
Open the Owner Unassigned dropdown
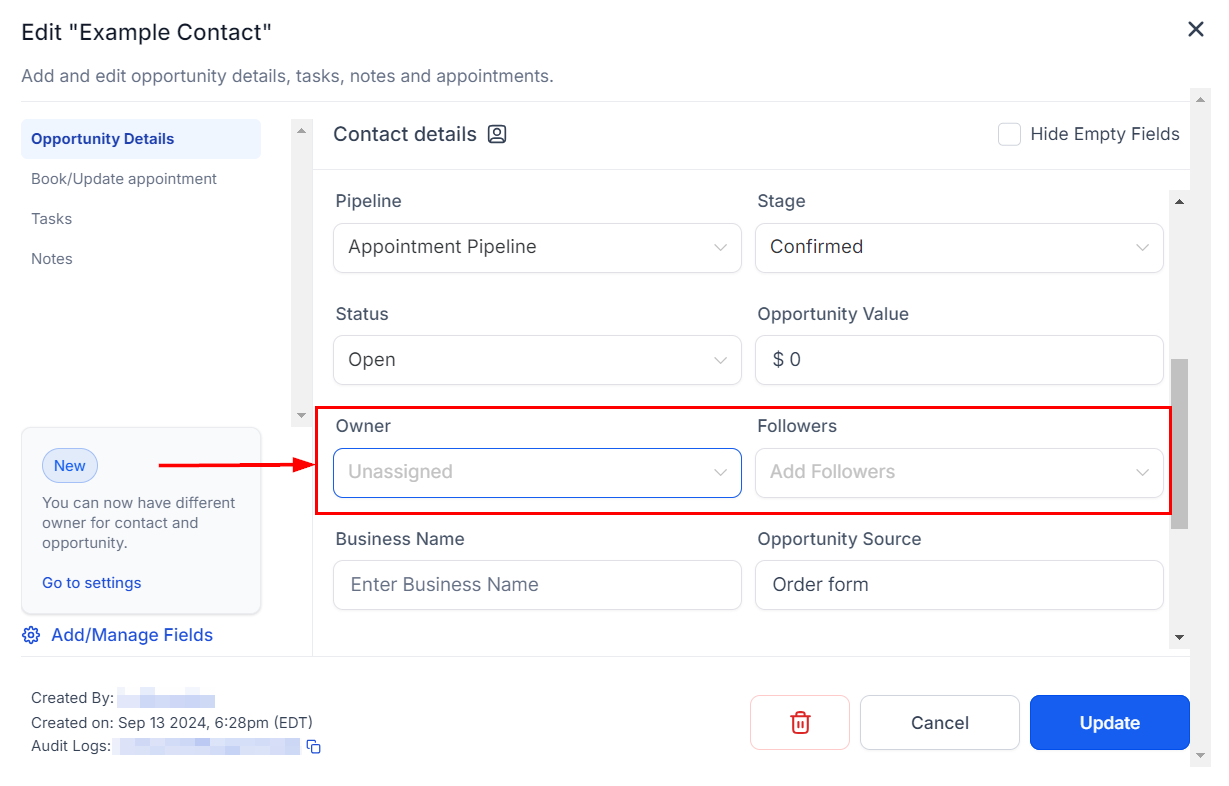click(x=537, y=472)
